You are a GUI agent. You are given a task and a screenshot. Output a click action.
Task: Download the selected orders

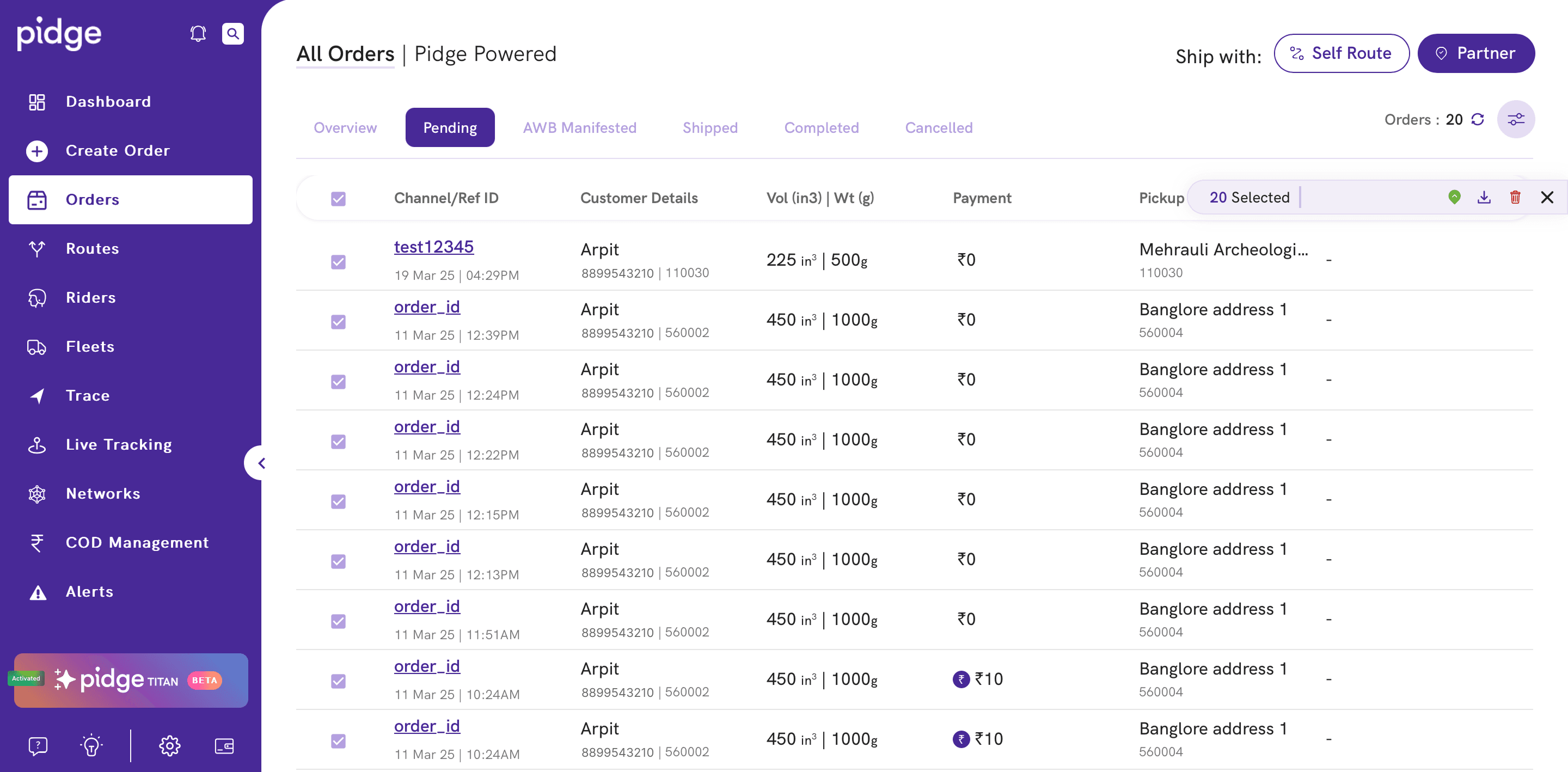pos(1484,197)
